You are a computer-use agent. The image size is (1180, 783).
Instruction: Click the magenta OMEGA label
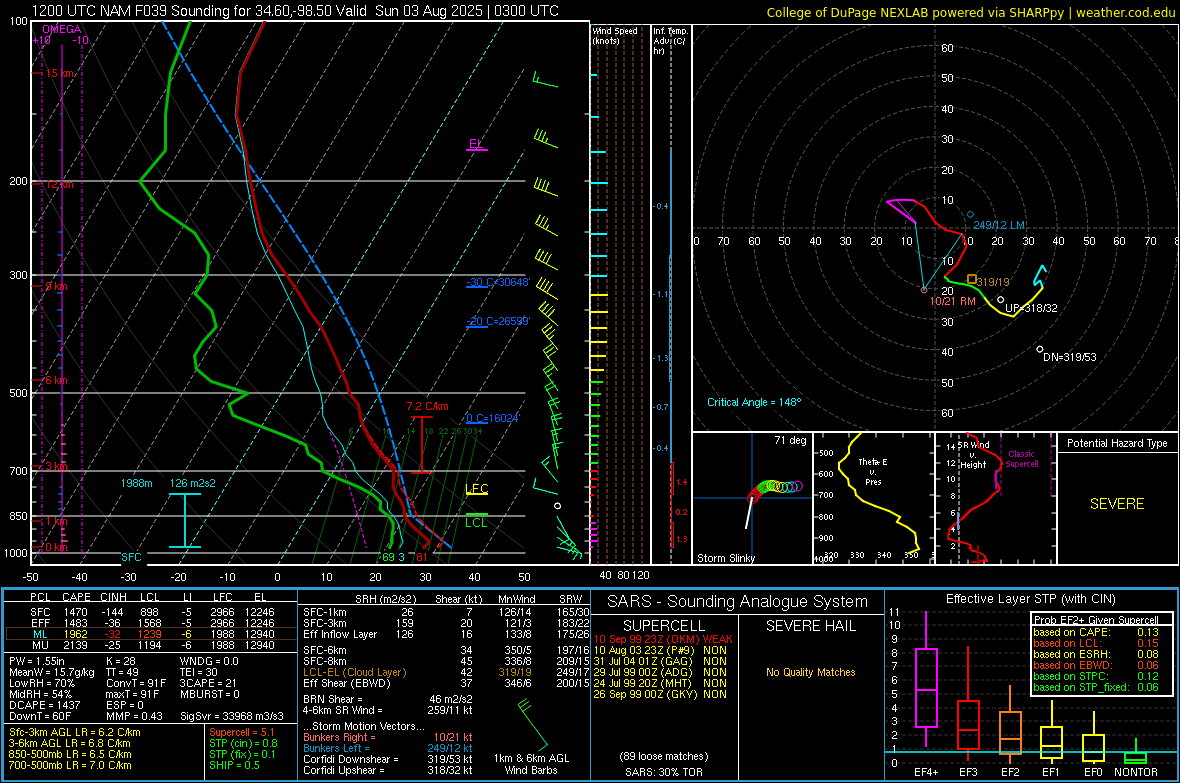pyautogui.click(x=62, y=29)
